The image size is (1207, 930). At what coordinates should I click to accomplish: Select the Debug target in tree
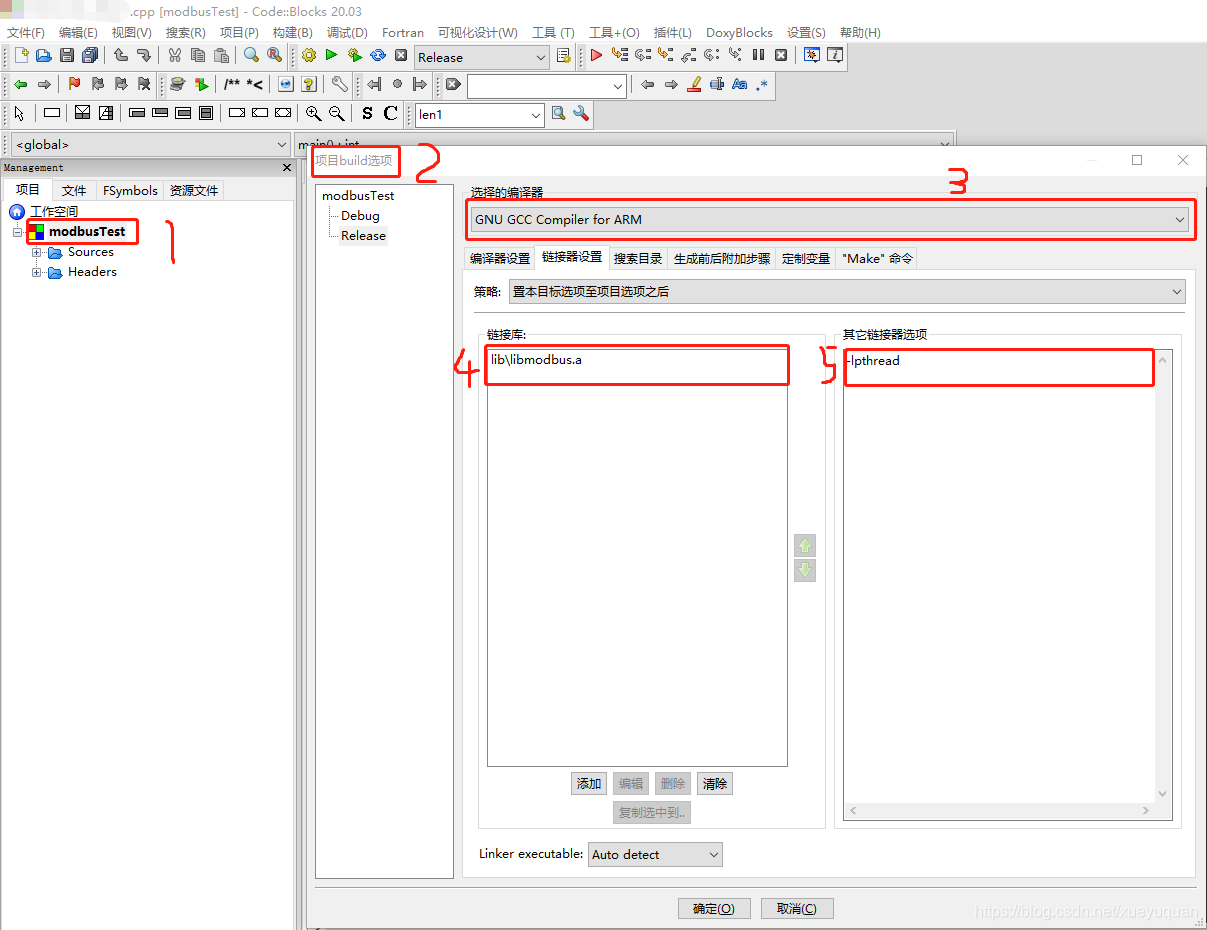[x=360, y=216]
